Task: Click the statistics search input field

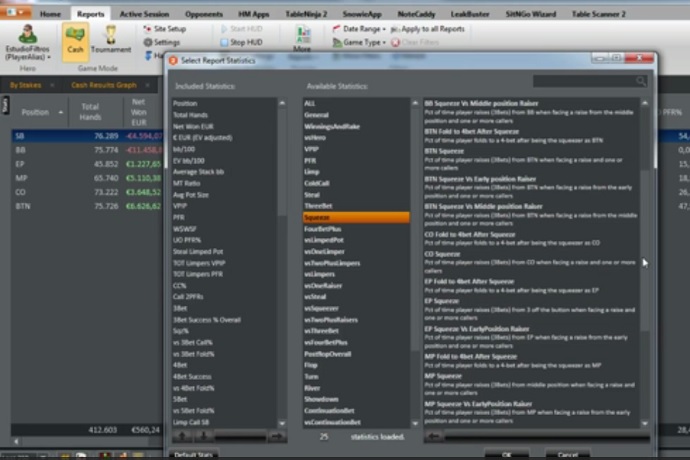Action: coord(584,81)
